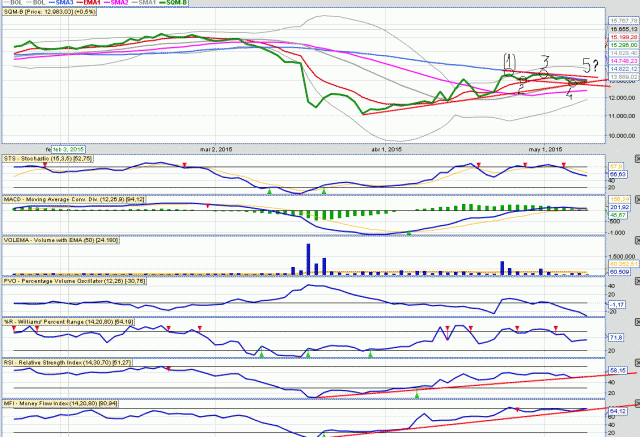Viewport: 640px width, 437px height.
Task: Click the green buy arrow on the MACD panel
Action: pos(408,262)
